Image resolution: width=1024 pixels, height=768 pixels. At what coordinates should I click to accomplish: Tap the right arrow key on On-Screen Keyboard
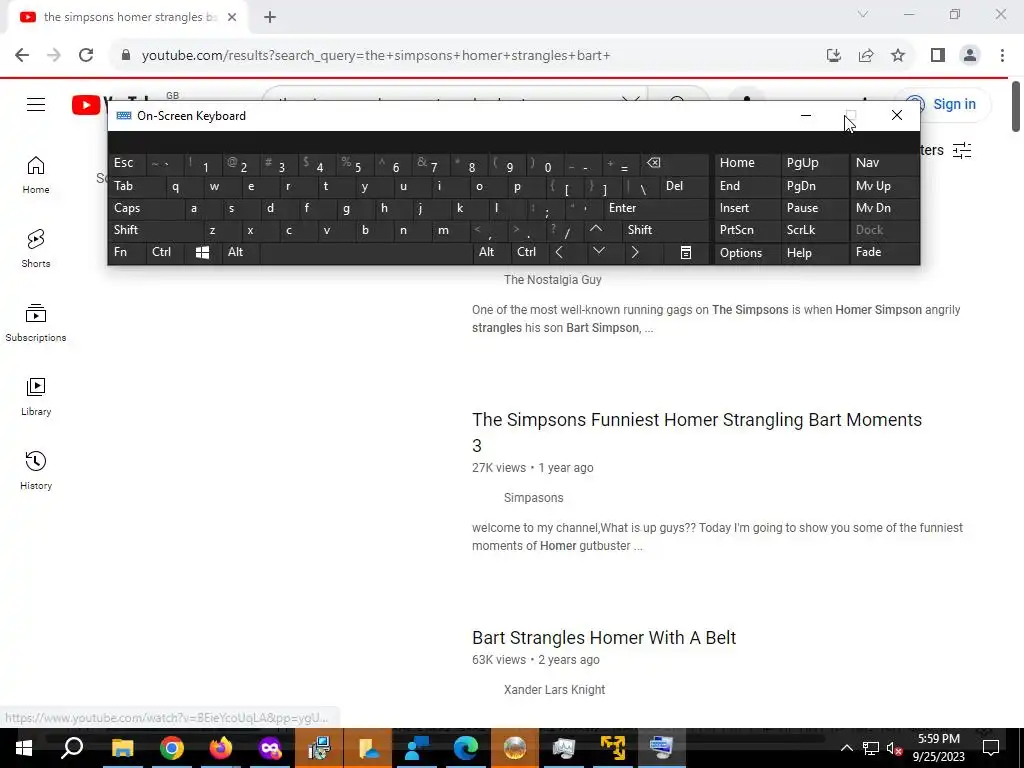pos(634,252)
